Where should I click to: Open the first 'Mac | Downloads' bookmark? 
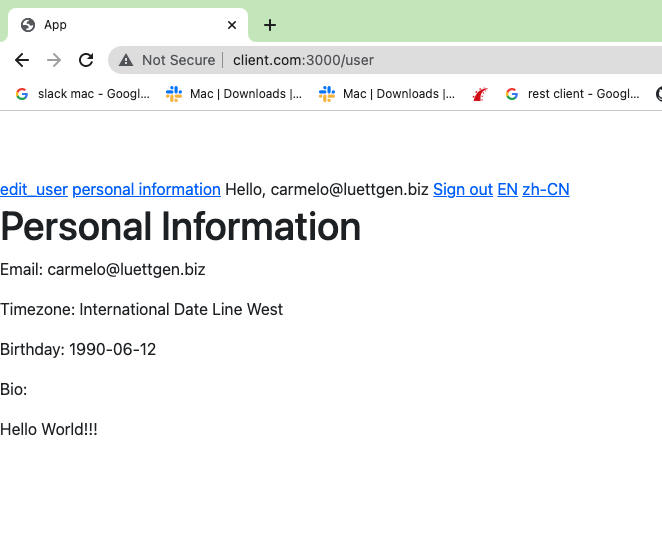click(x=234, y=94)
